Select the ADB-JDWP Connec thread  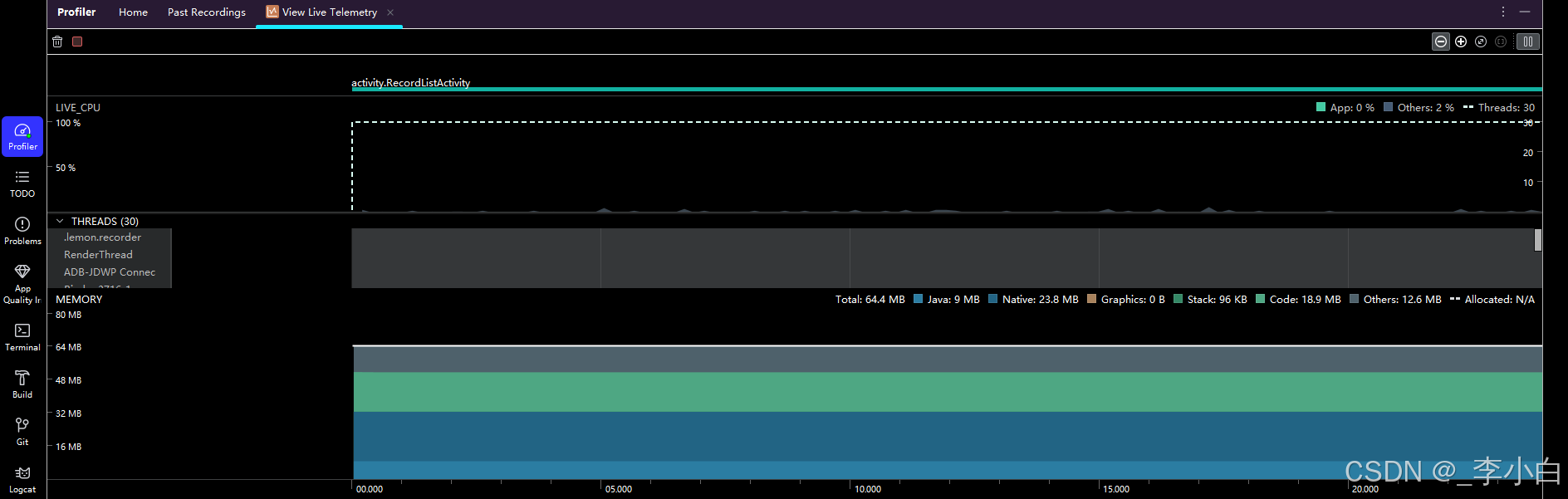tap(110, 272)
